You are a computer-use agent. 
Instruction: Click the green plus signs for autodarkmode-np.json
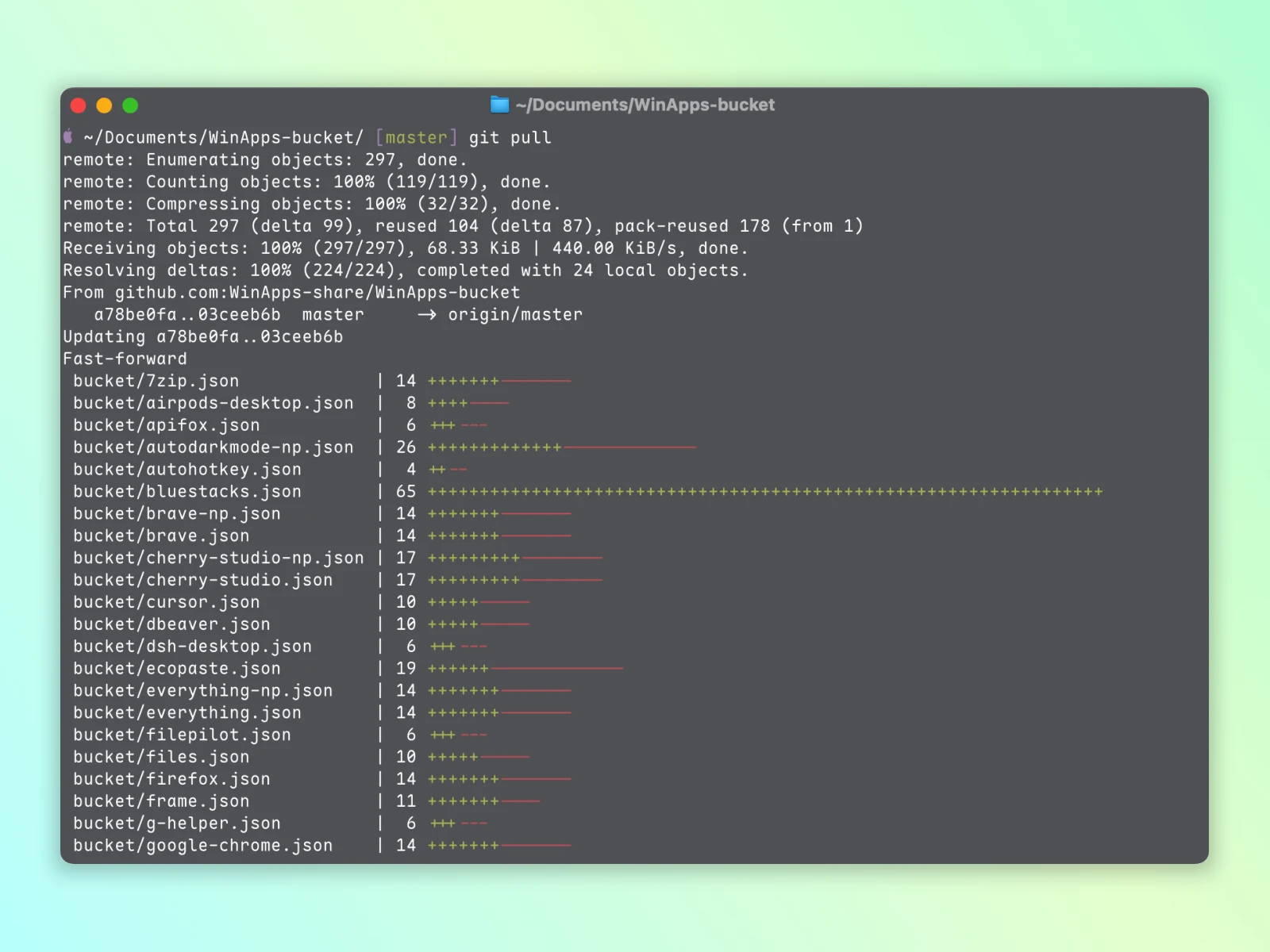point(495,447)
